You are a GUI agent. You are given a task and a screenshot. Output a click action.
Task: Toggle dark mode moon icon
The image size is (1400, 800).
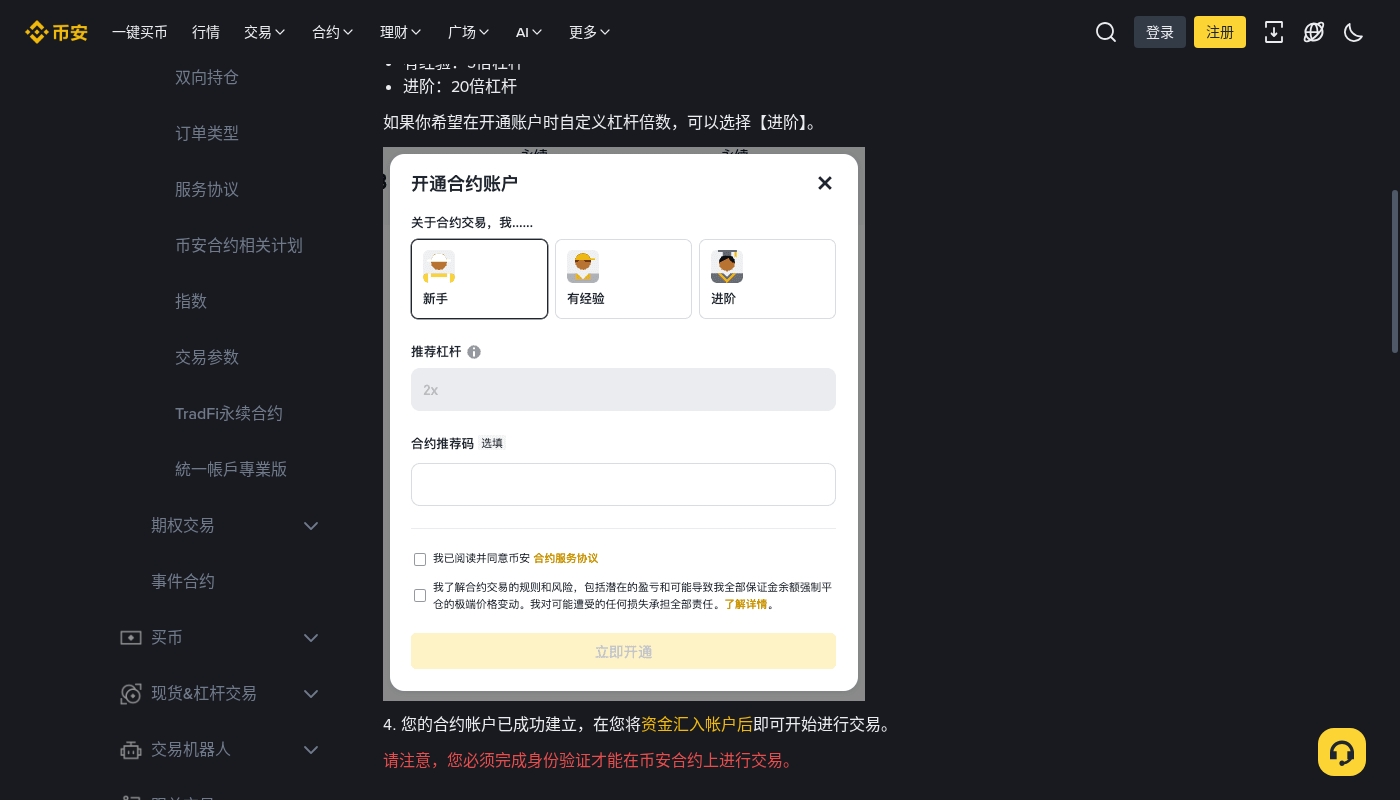pyautogui.click(x=1354, y=32)
